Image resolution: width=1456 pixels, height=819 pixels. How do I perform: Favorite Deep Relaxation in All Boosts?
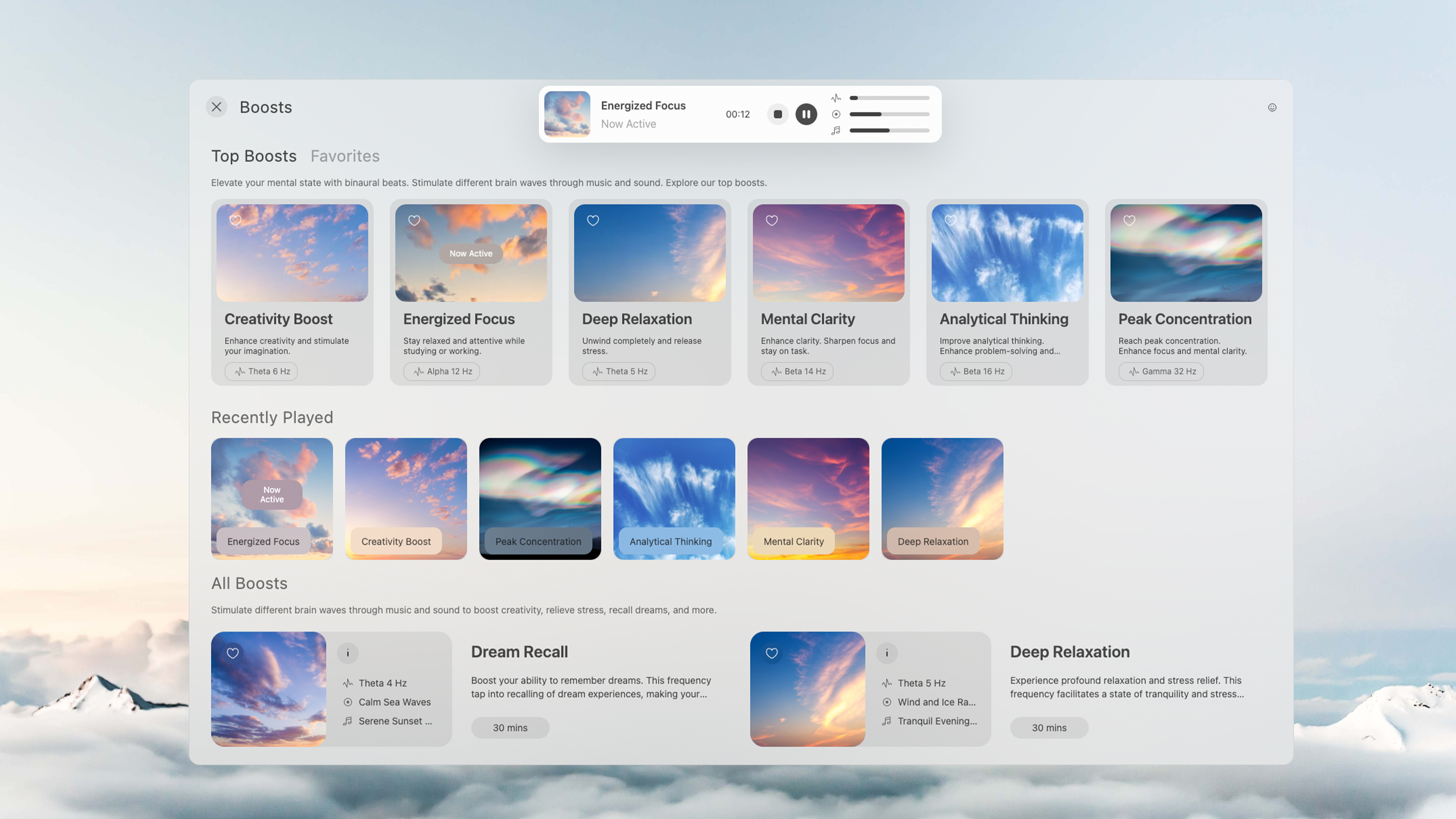pos(772,653)
